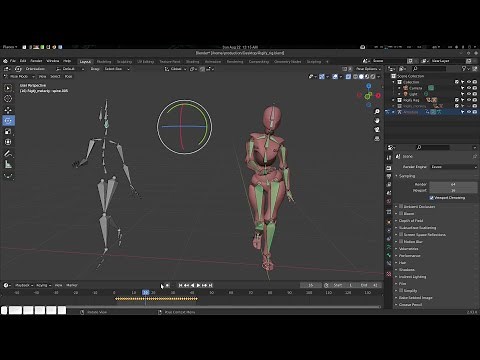Open the Render Engine dropdown
This screenshot has height=360, width=480.
(453, 167)
